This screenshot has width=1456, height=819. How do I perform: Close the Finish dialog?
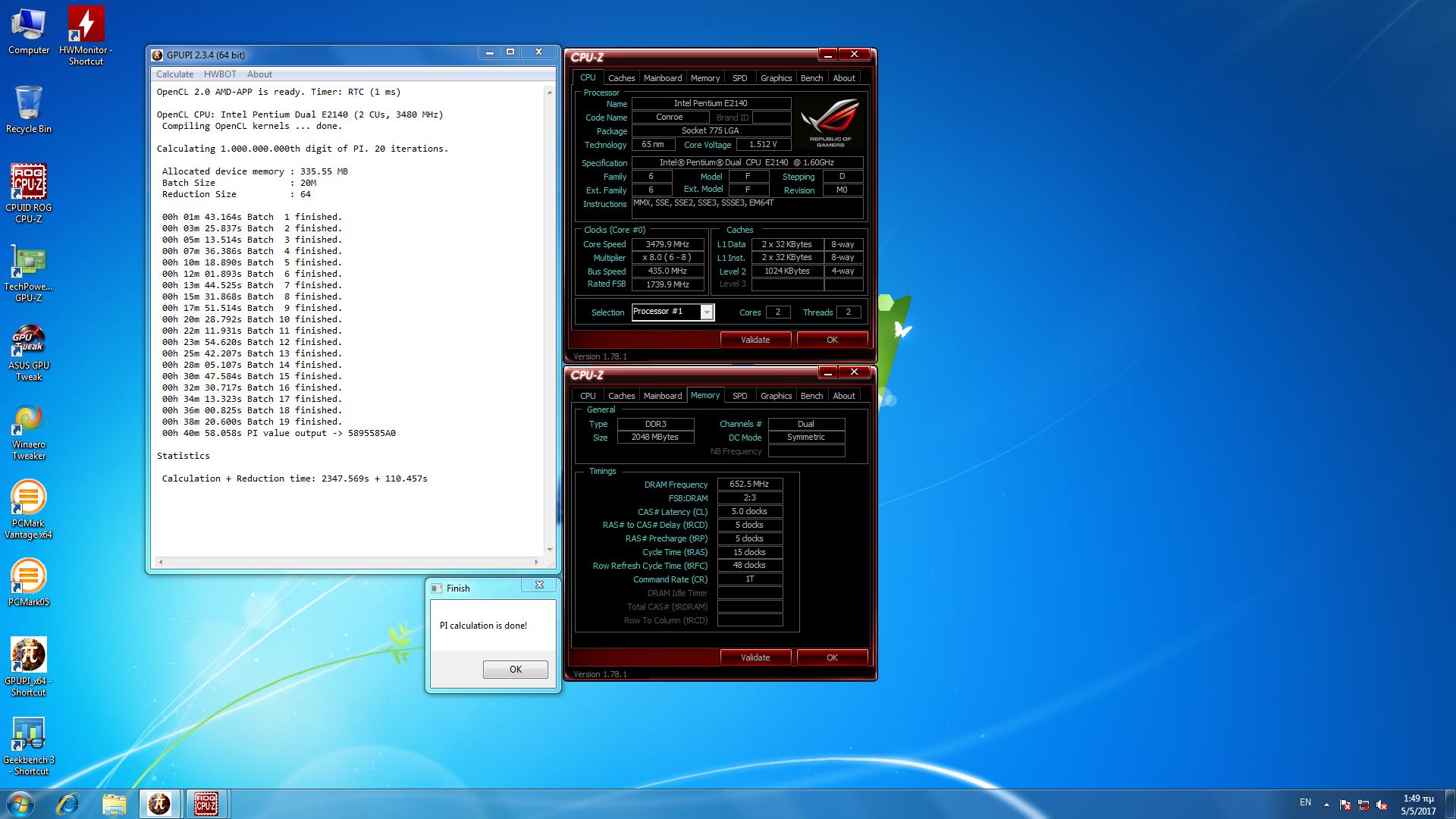tap(539, 585)
